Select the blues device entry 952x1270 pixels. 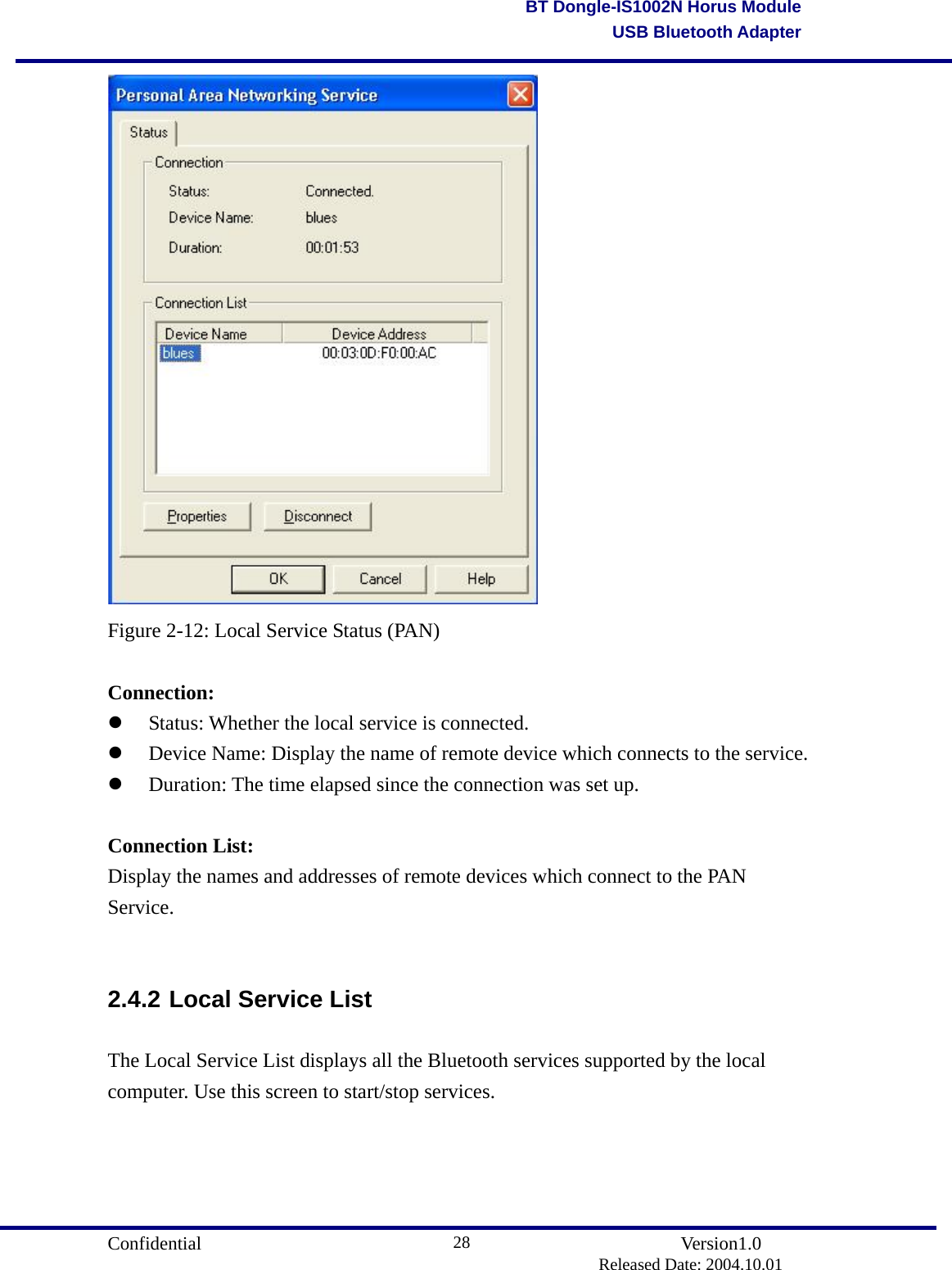[178, 353]
